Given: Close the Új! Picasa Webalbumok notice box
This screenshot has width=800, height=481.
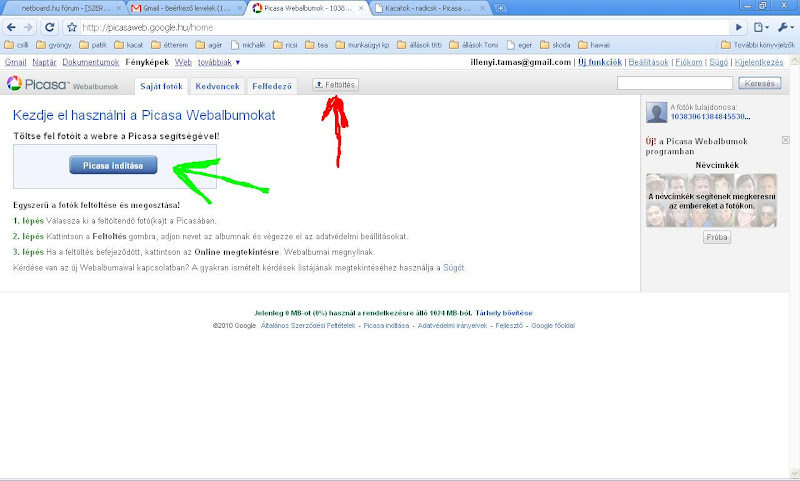Looking at the screenshot, I should 785,140.
